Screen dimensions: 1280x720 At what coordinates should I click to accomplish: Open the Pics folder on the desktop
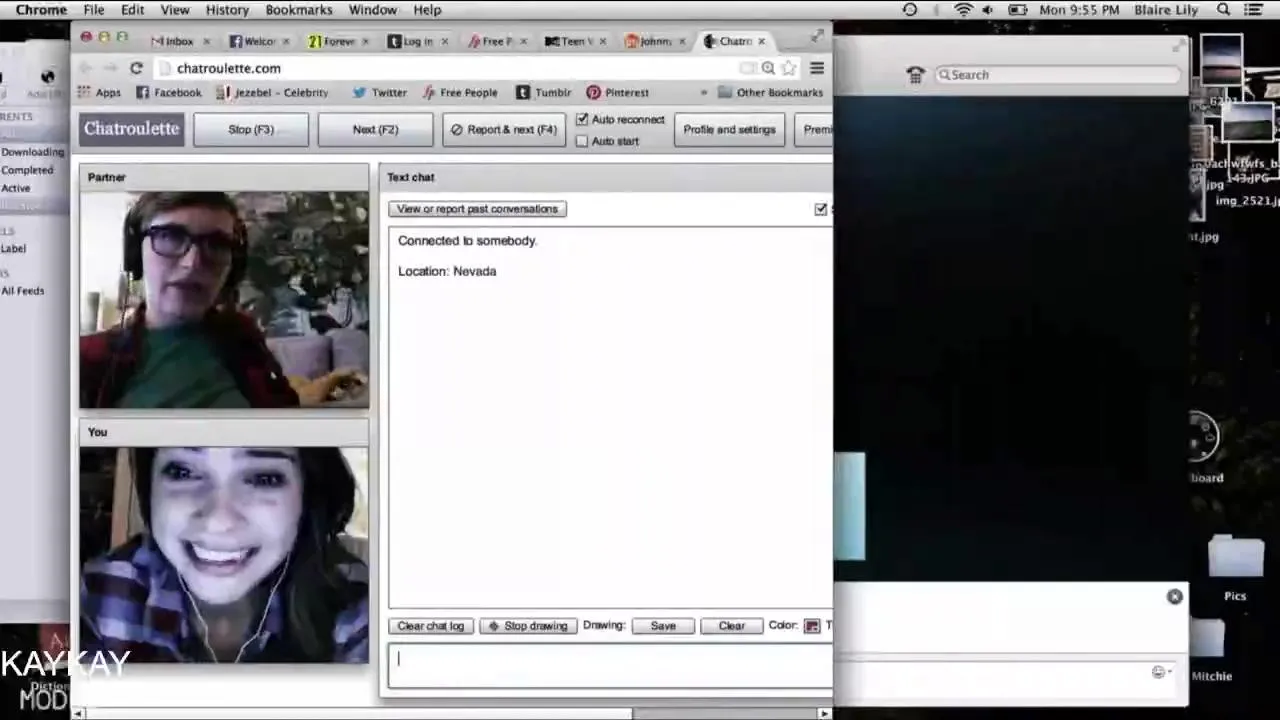[1236, 567]
